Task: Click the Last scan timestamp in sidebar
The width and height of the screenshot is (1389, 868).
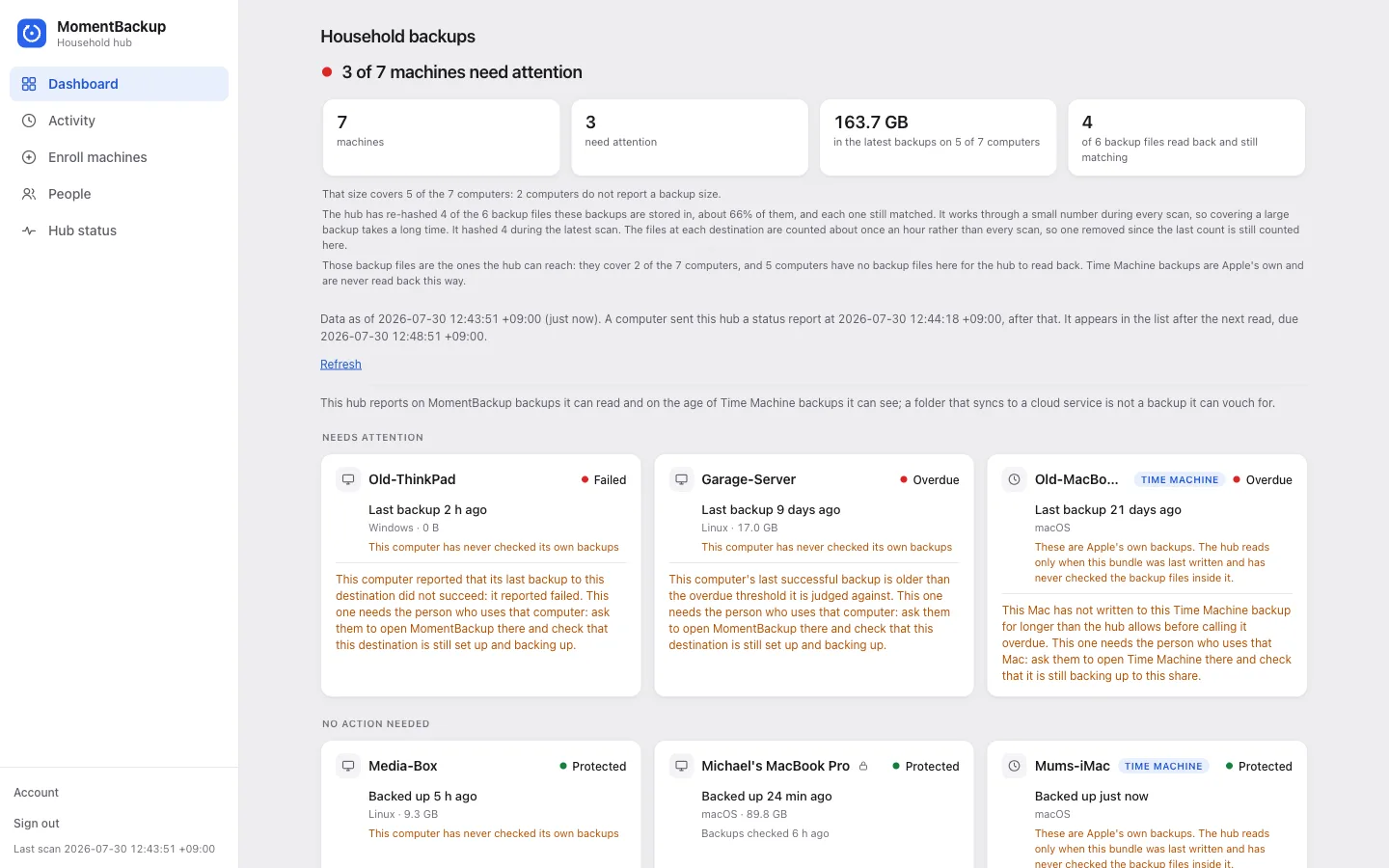Action: 114,849
